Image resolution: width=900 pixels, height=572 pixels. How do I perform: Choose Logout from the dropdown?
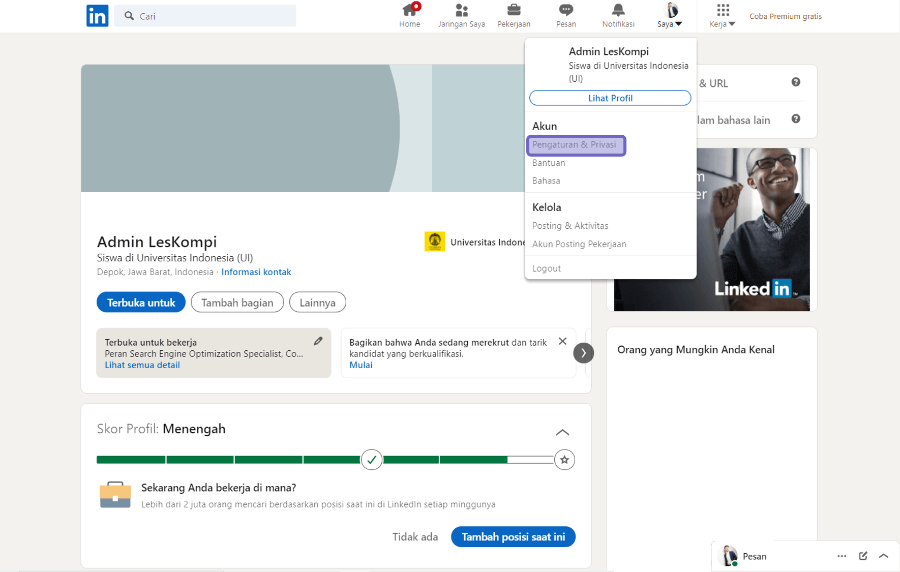(x=546, y=269)
